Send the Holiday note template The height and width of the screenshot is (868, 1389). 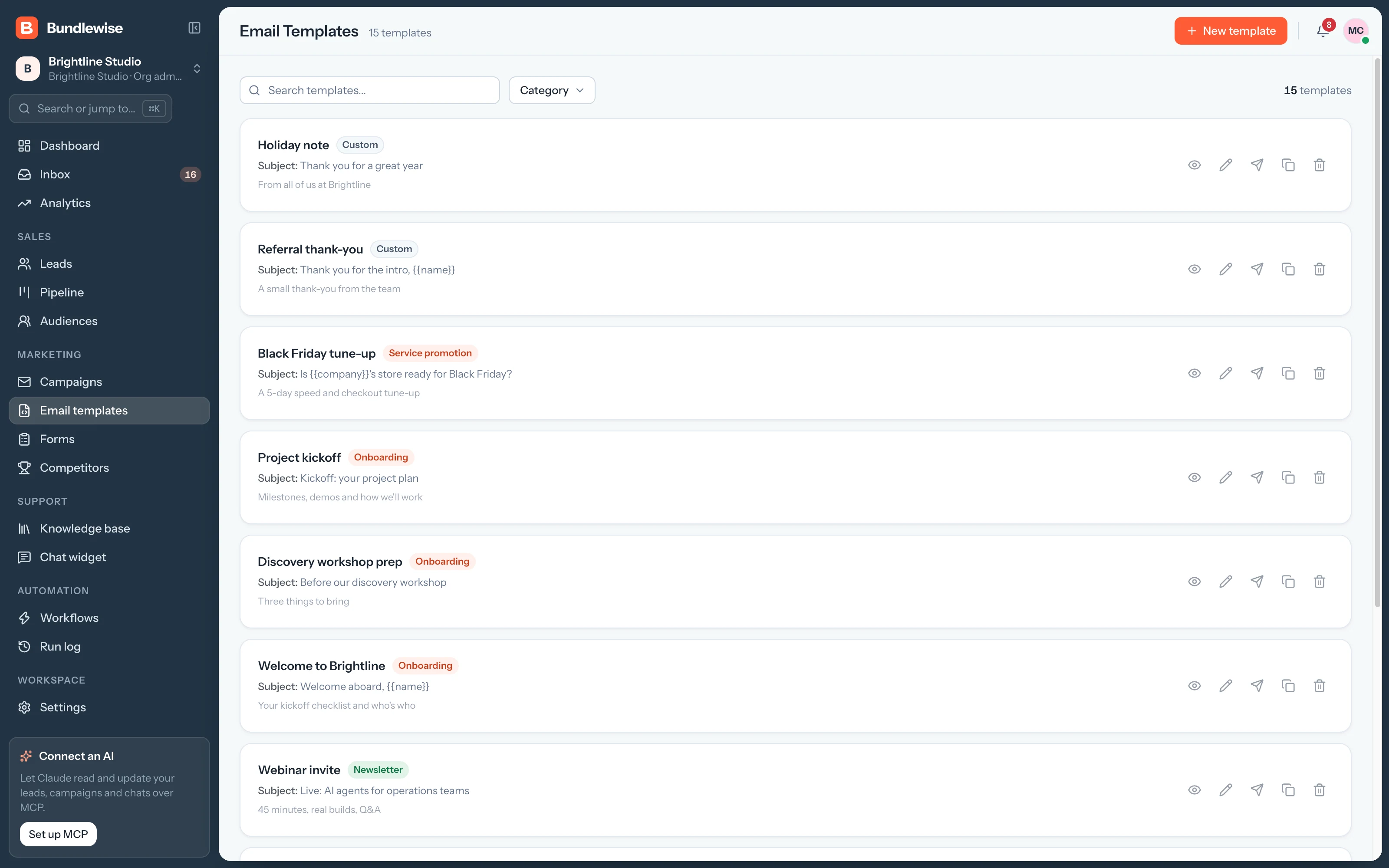pyautogui.click(x=1257, y=165)
